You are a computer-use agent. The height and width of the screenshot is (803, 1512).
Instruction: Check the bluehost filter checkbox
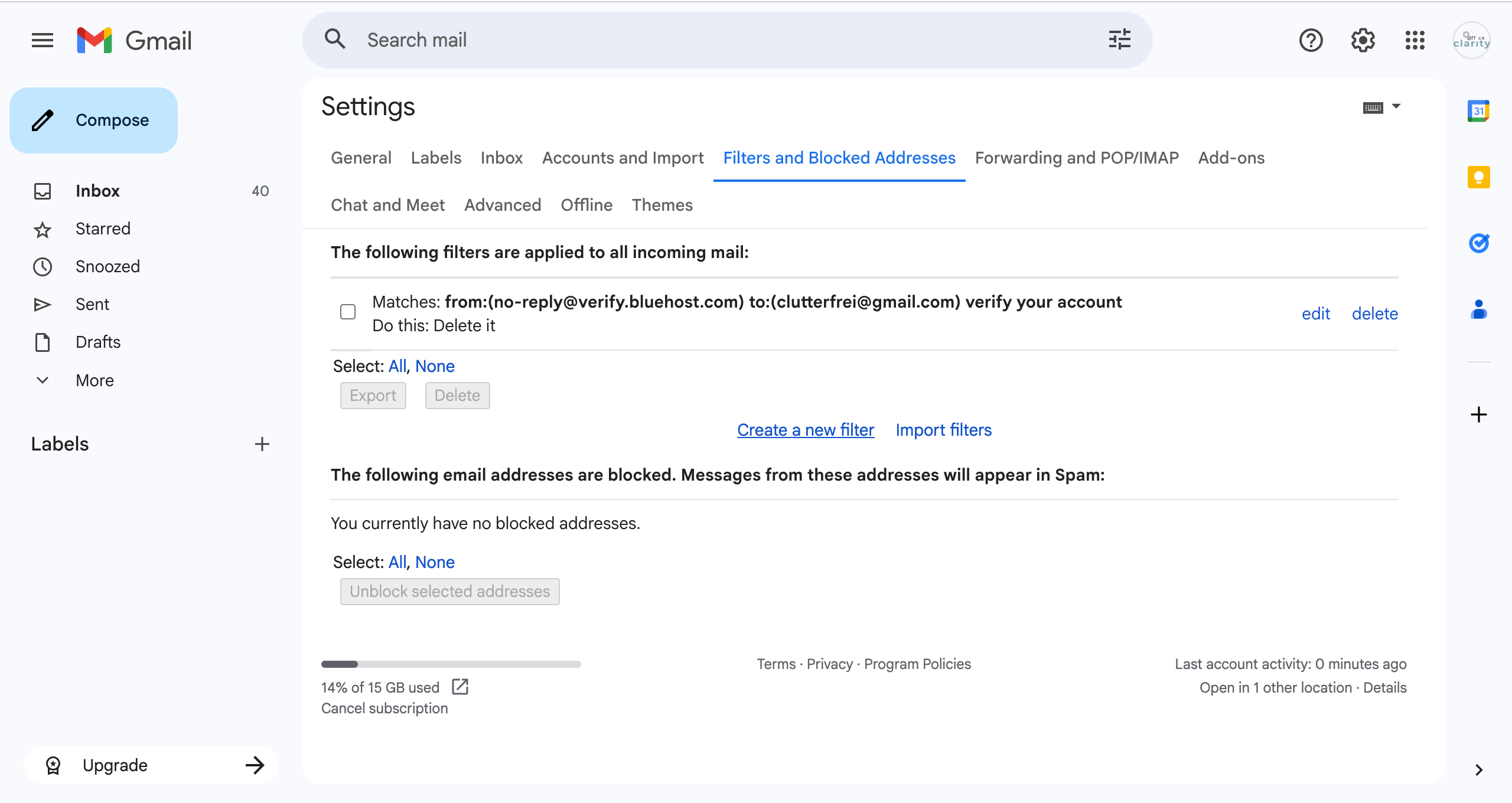click(x=348, y=312)
